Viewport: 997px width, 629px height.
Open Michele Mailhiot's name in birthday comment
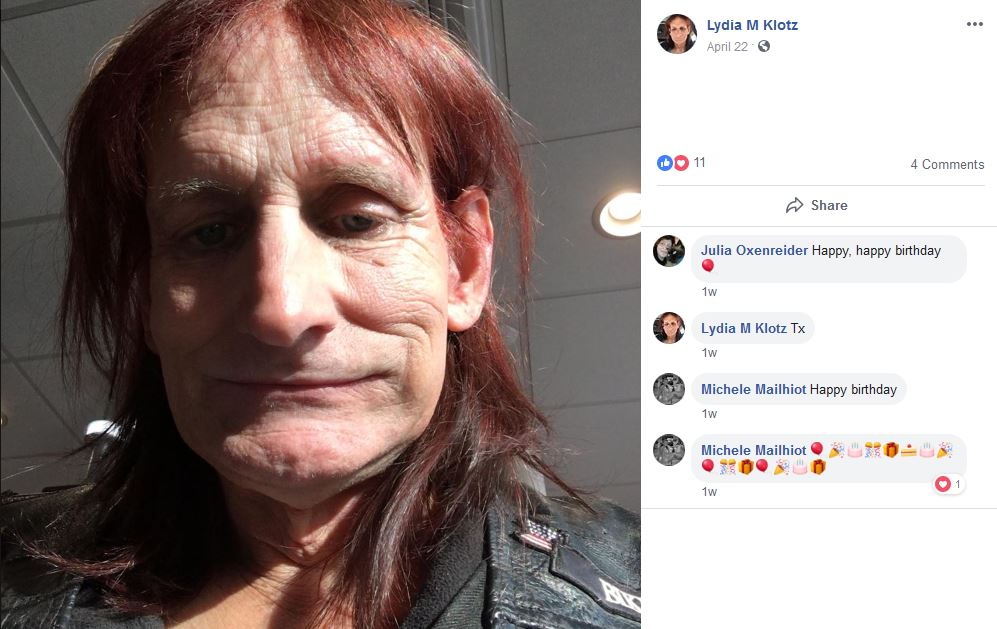pyautogui.click(x=753, y=389)
